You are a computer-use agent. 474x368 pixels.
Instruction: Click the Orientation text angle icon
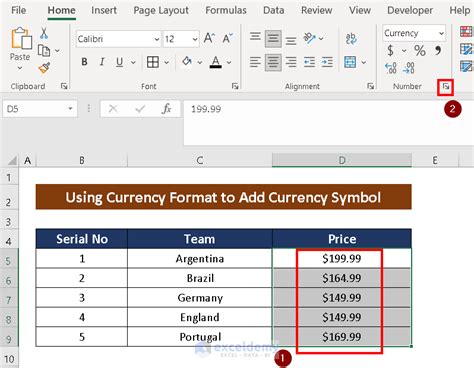[310, 38]
